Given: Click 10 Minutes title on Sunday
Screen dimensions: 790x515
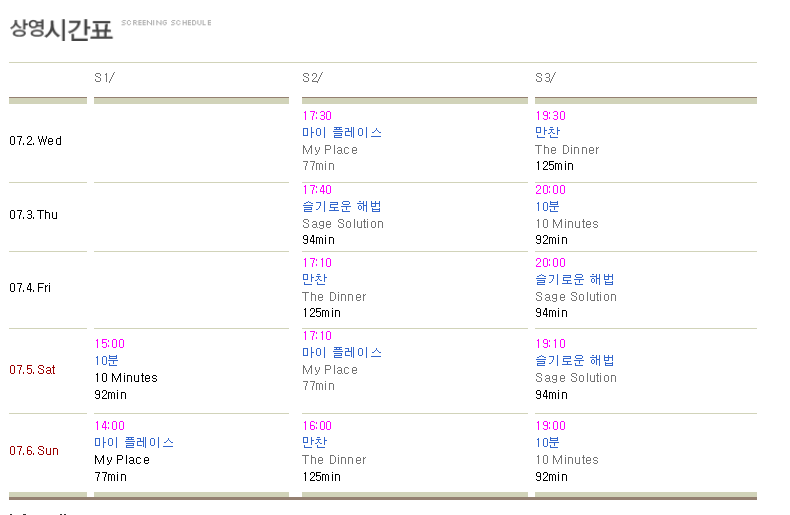Looking at the screenshot, I should click(x=567, y=460).
